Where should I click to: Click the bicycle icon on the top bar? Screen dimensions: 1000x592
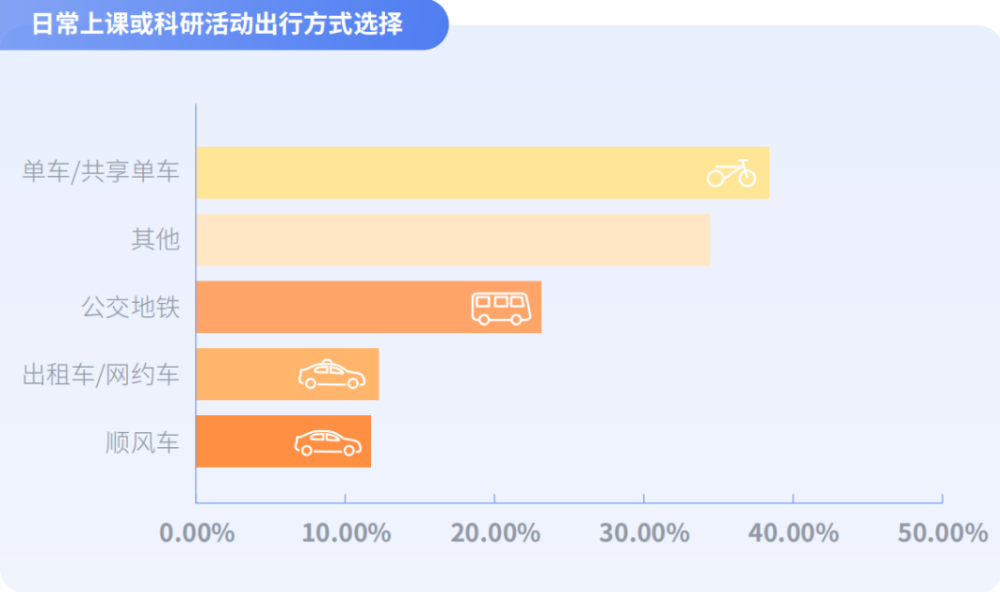pyautogui.click(x=732, y=173)
